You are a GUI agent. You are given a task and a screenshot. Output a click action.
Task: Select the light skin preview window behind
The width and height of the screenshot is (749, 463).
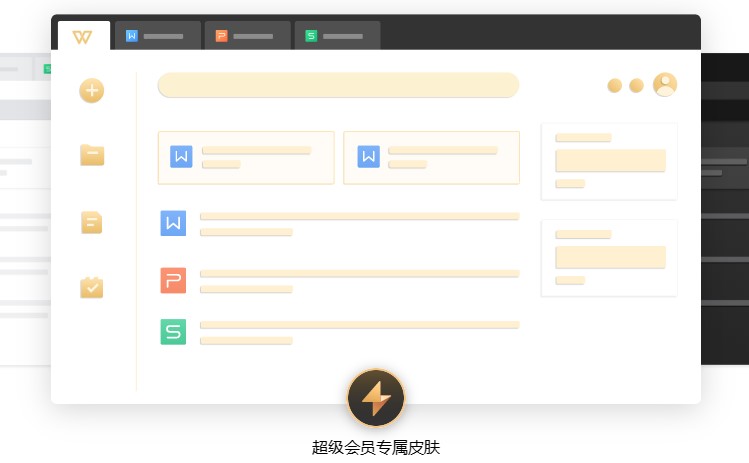[x=25, y=209]
